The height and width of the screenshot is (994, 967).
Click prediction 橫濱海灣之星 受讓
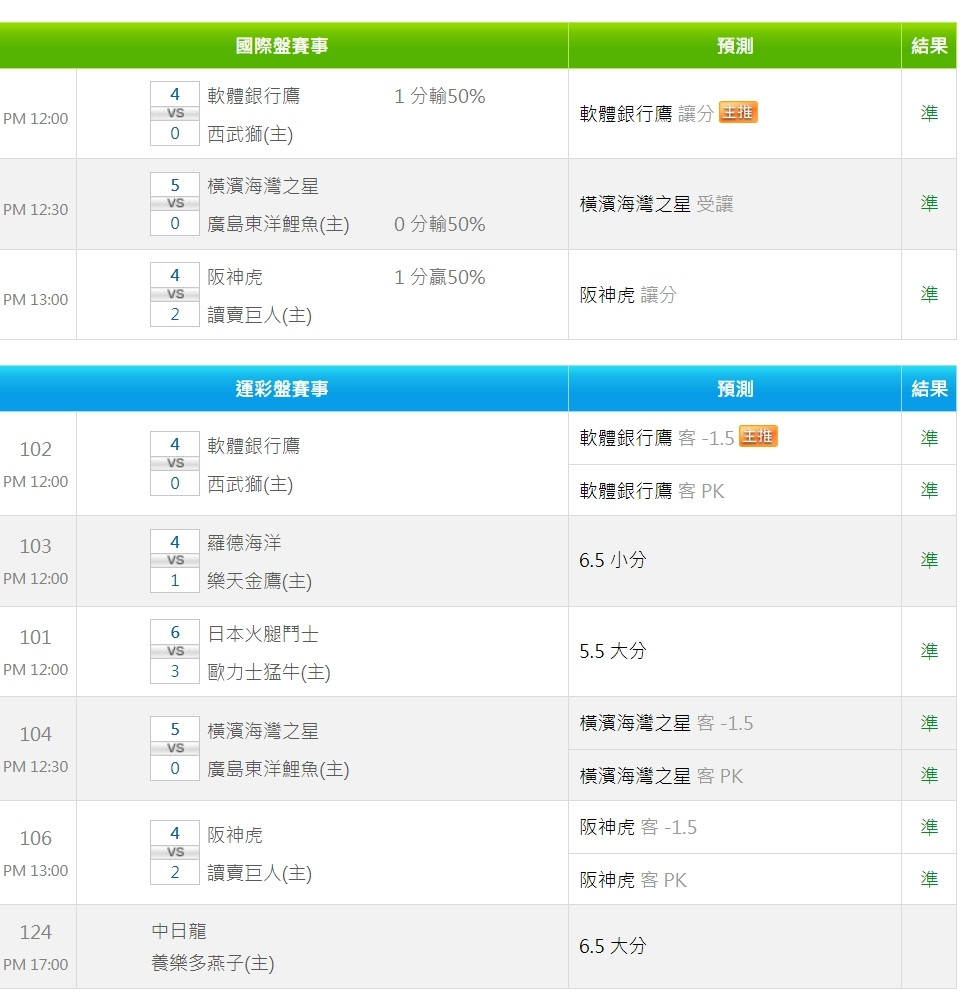(x=656, y=204)
